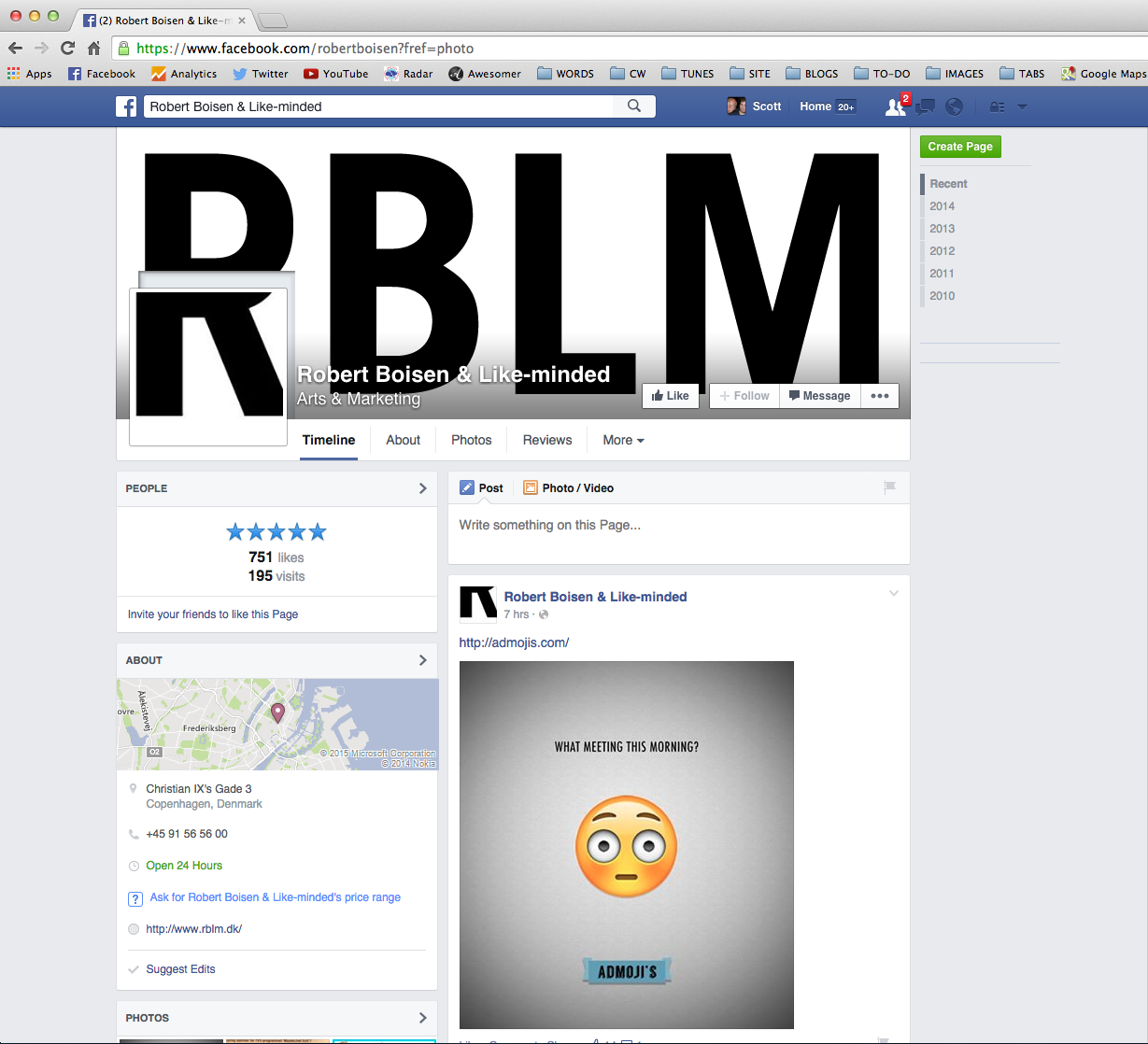Open the privacy shortcuts lock icon
The height and width of the screenshot is (1044, 1148).
[x=998, y=107]
